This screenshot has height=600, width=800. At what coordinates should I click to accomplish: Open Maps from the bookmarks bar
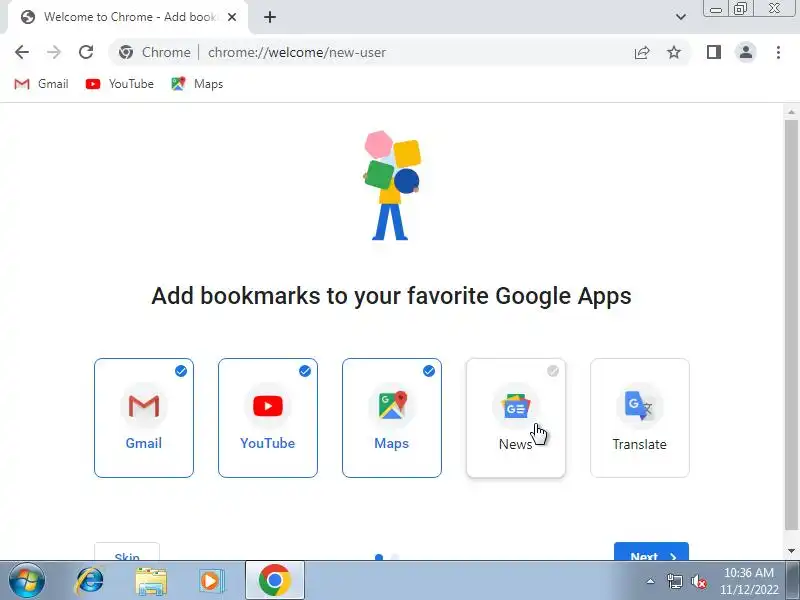coord(197,84)
